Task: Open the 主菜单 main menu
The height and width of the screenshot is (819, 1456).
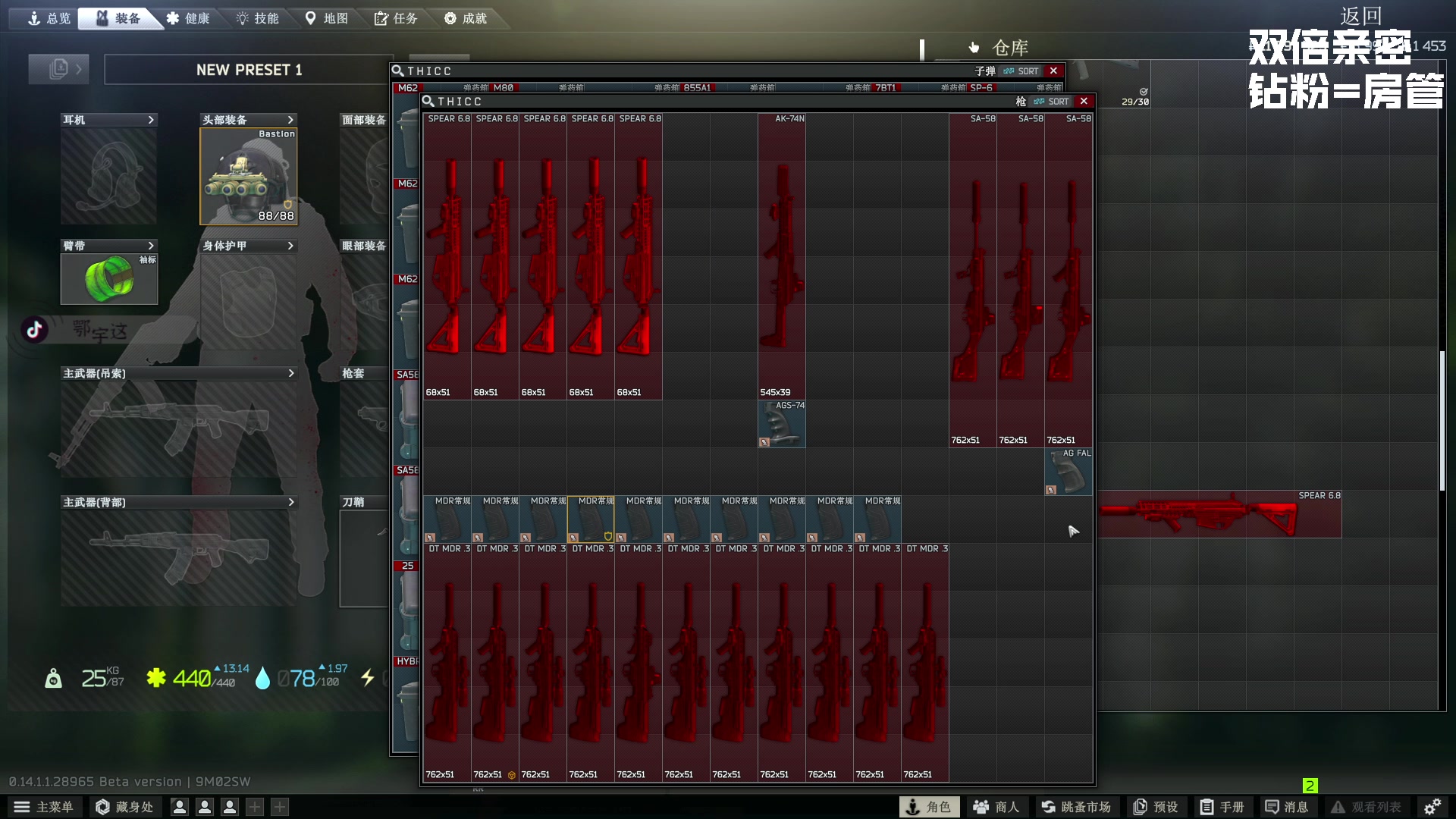Action: pyautogui.click(x=44, y=807)
